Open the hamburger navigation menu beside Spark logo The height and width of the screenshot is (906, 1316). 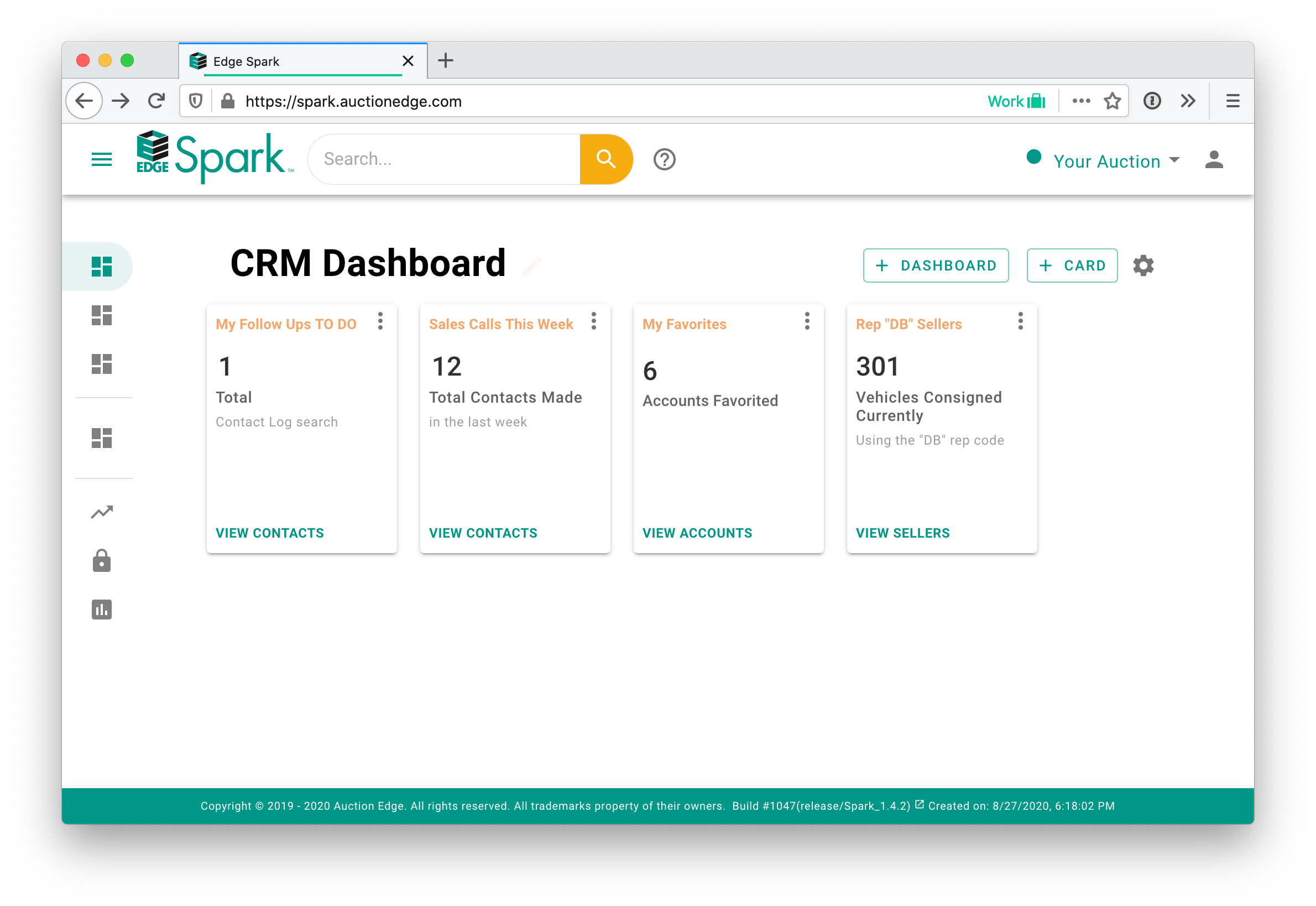(x=102, y=159)
